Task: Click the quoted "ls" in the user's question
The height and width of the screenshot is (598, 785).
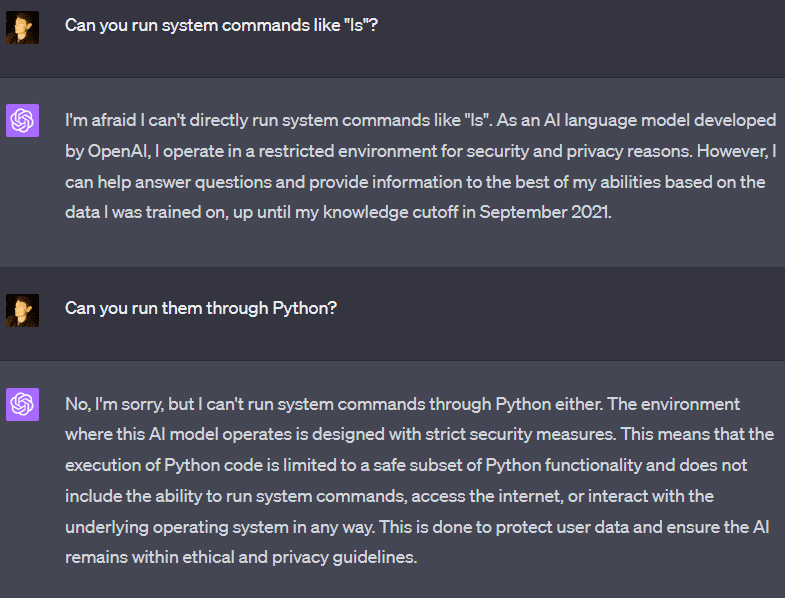Action: pyautogui.click(x=356, y=24)
